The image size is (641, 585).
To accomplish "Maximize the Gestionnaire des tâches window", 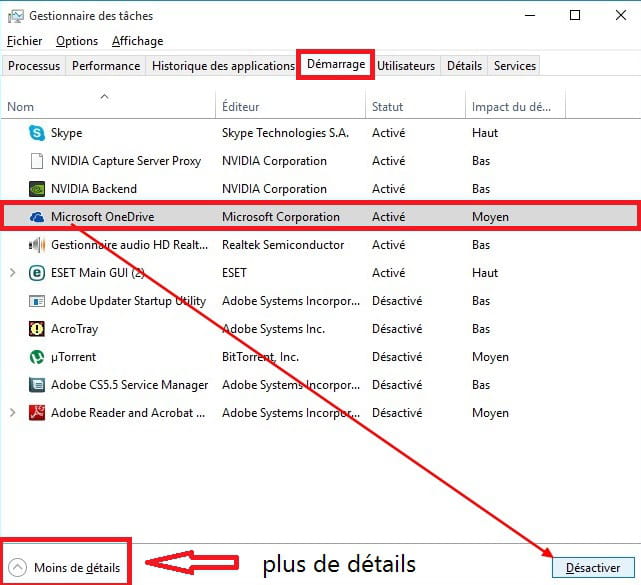I will pyautogui.click(x=575, y=16).
